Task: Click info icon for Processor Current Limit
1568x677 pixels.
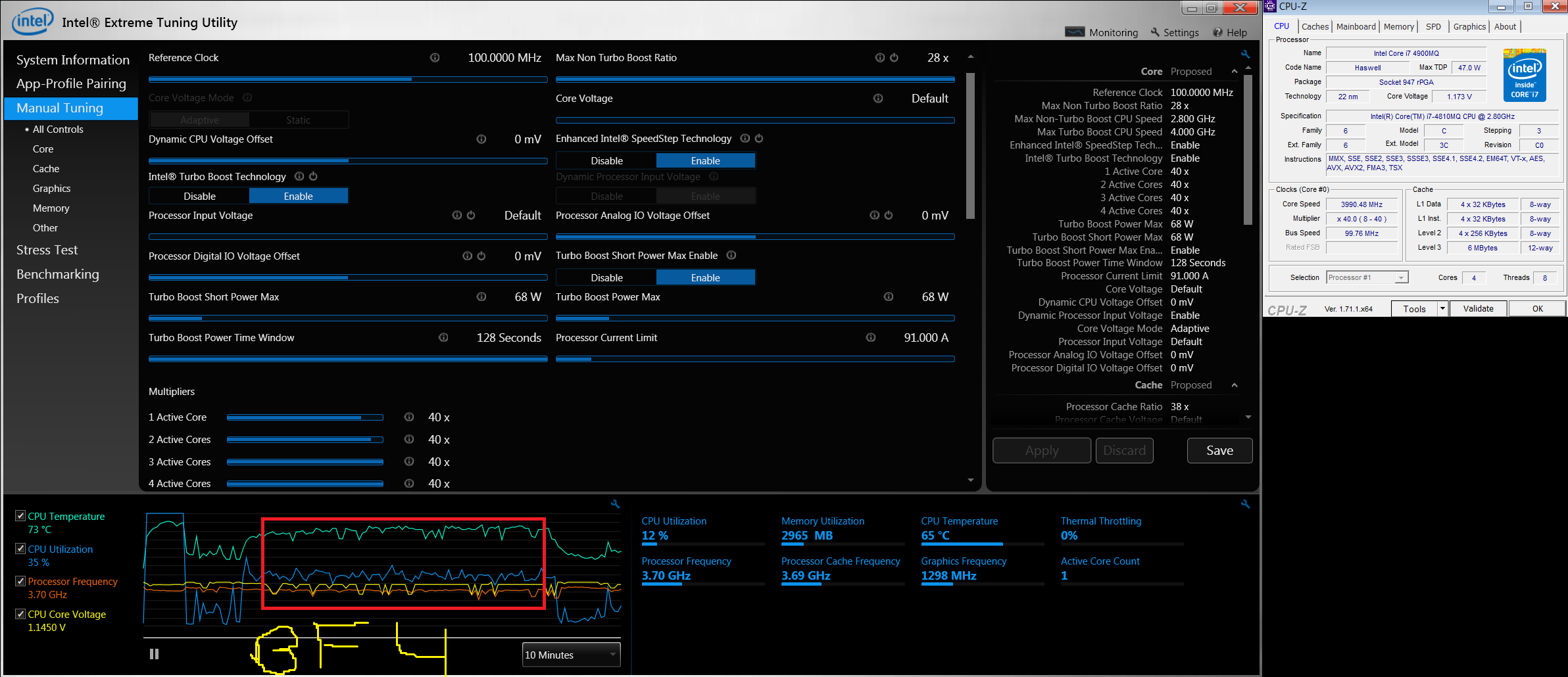Action: pos(871,338)
